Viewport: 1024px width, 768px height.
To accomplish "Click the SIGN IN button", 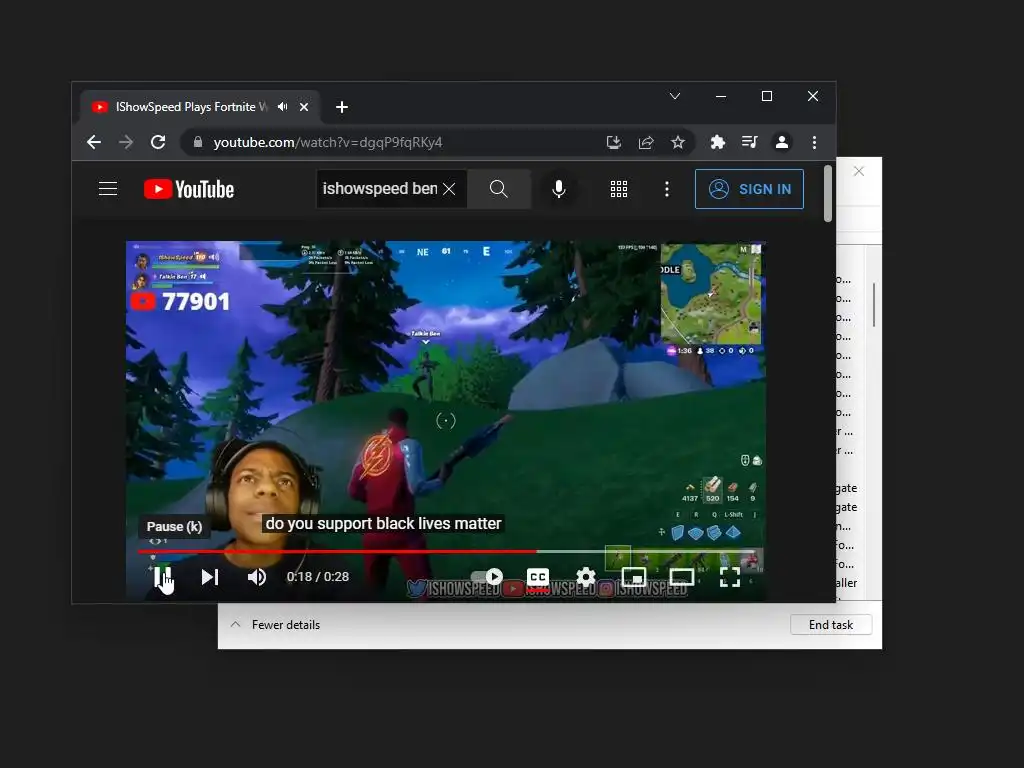I will click(749, 189).
